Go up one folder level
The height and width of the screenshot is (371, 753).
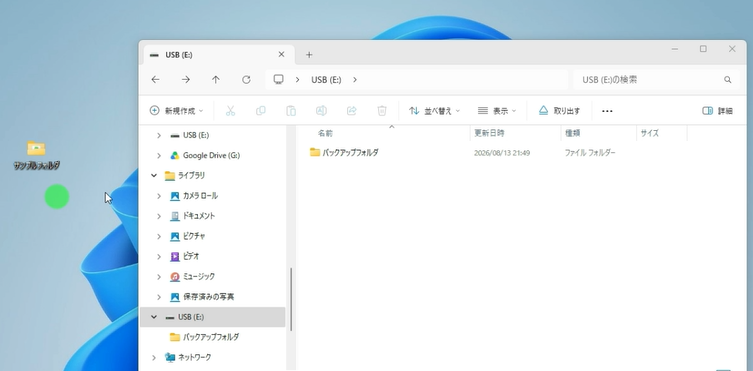(x=216, y=80)
